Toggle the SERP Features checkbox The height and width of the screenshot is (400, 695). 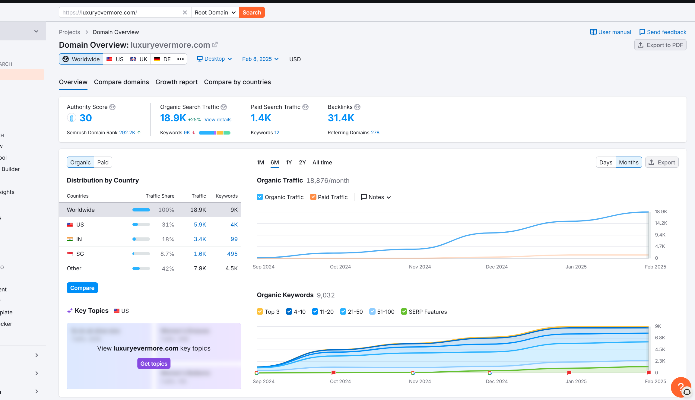404,312
